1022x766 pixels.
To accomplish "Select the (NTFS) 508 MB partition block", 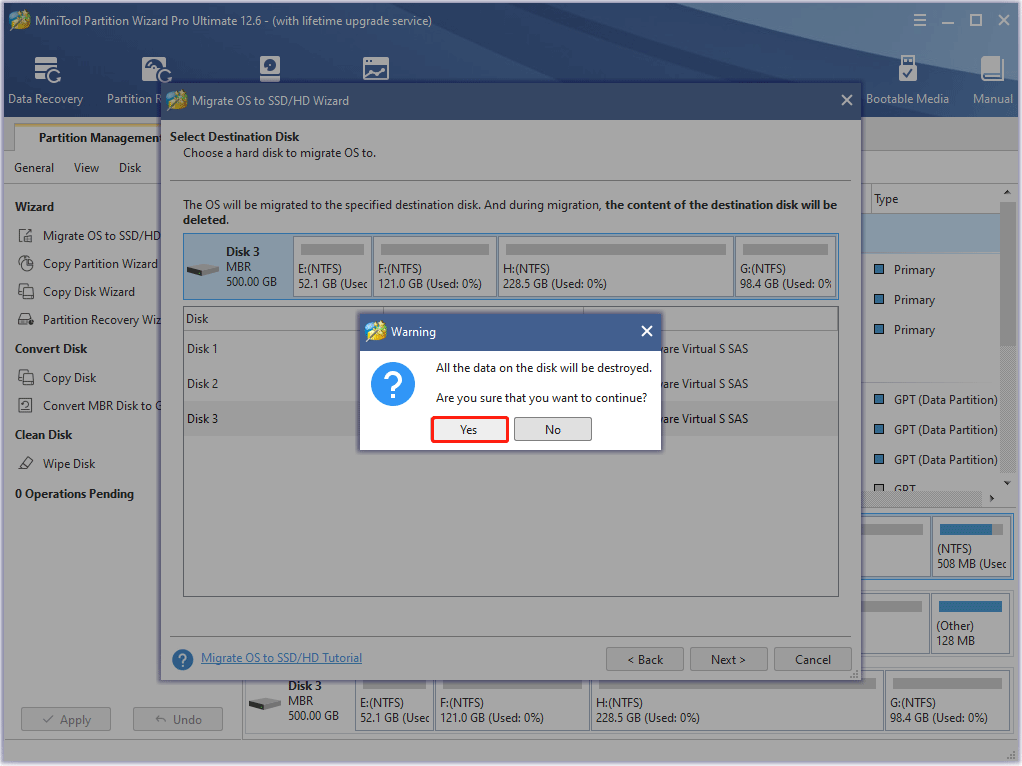I will coord(971,546).
